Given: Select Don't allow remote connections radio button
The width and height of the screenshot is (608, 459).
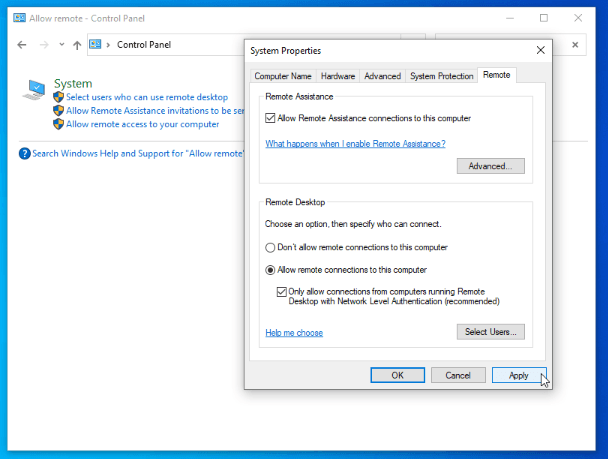Looking at the screenshot, I should [270, 247].
